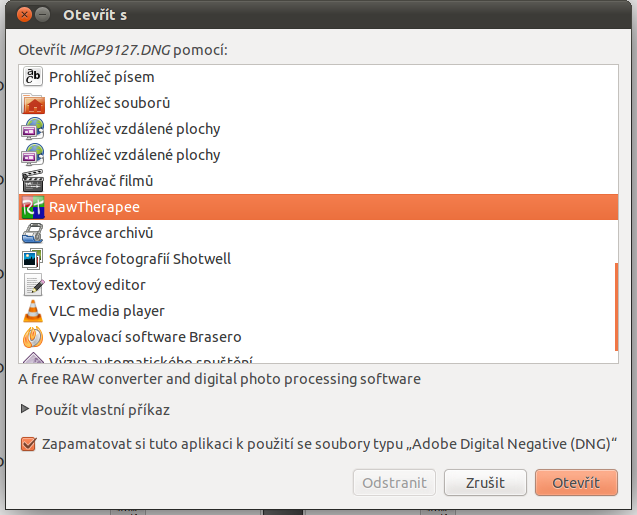Click the 'Správce archivů' archive manager icon
The image size is (637, 515).
tap(33, 233)
